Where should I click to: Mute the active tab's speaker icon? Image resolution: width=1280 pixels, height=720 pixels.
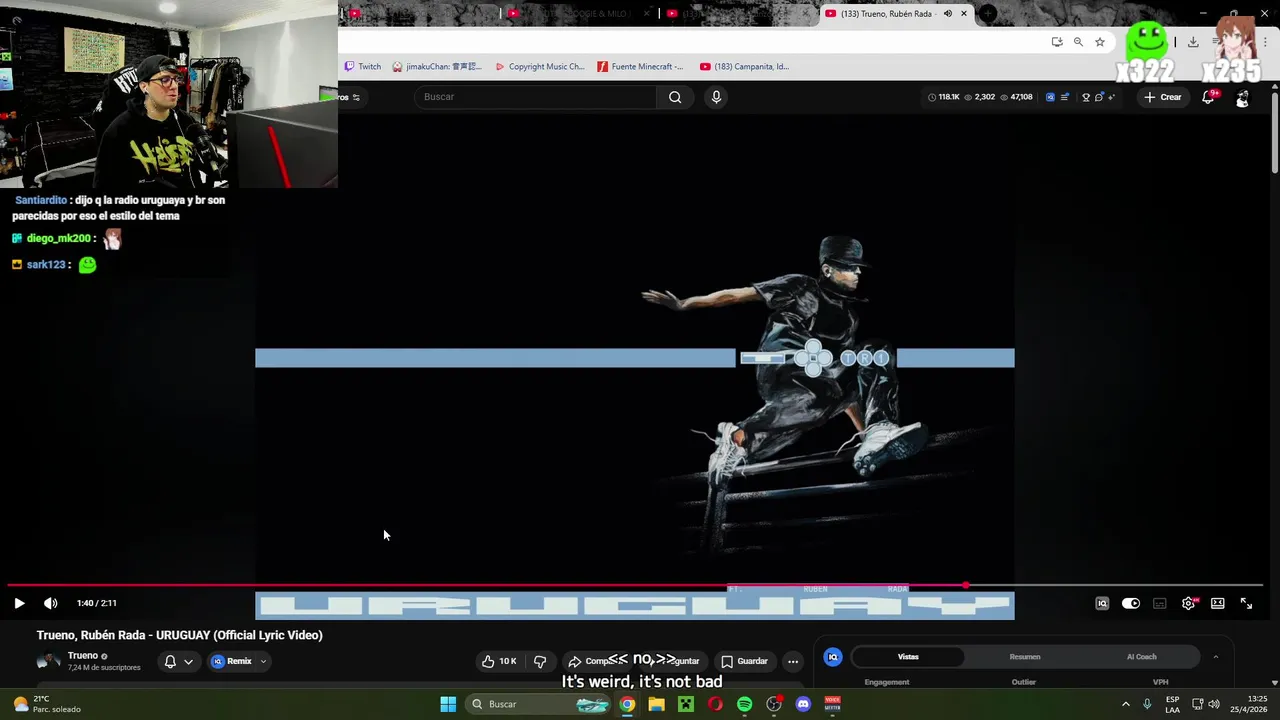tap(948, 14)
